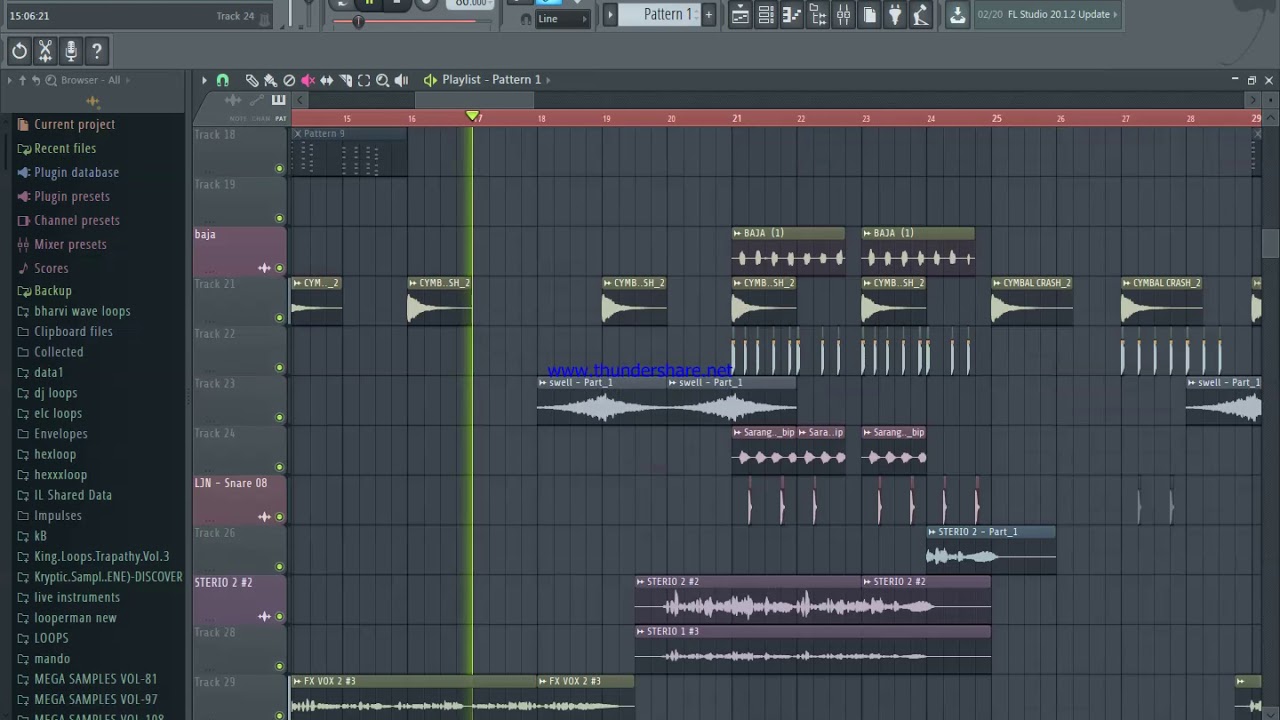Open the playlist main menu arrow

[204, 80]
